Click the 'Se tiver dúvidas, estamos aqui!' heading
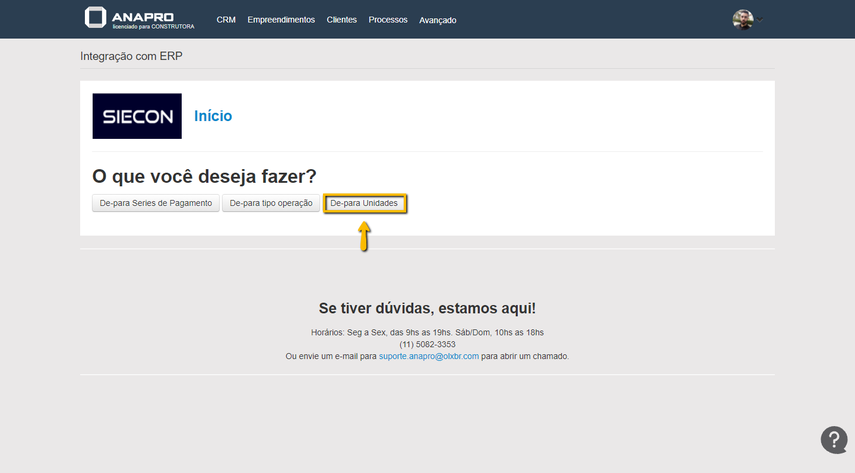The image size is (855, 473). (x=427, y=309)
